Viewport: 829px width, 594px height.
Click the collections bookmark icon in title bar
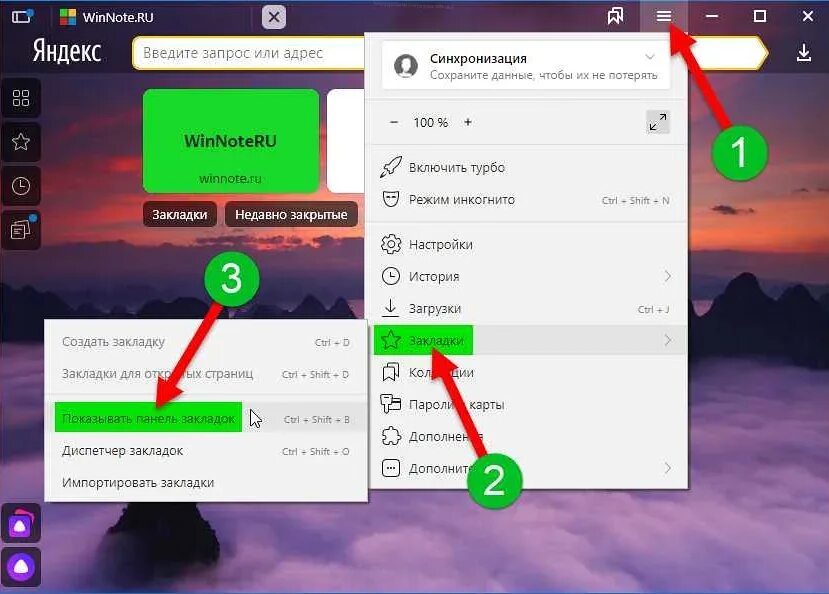615,16
